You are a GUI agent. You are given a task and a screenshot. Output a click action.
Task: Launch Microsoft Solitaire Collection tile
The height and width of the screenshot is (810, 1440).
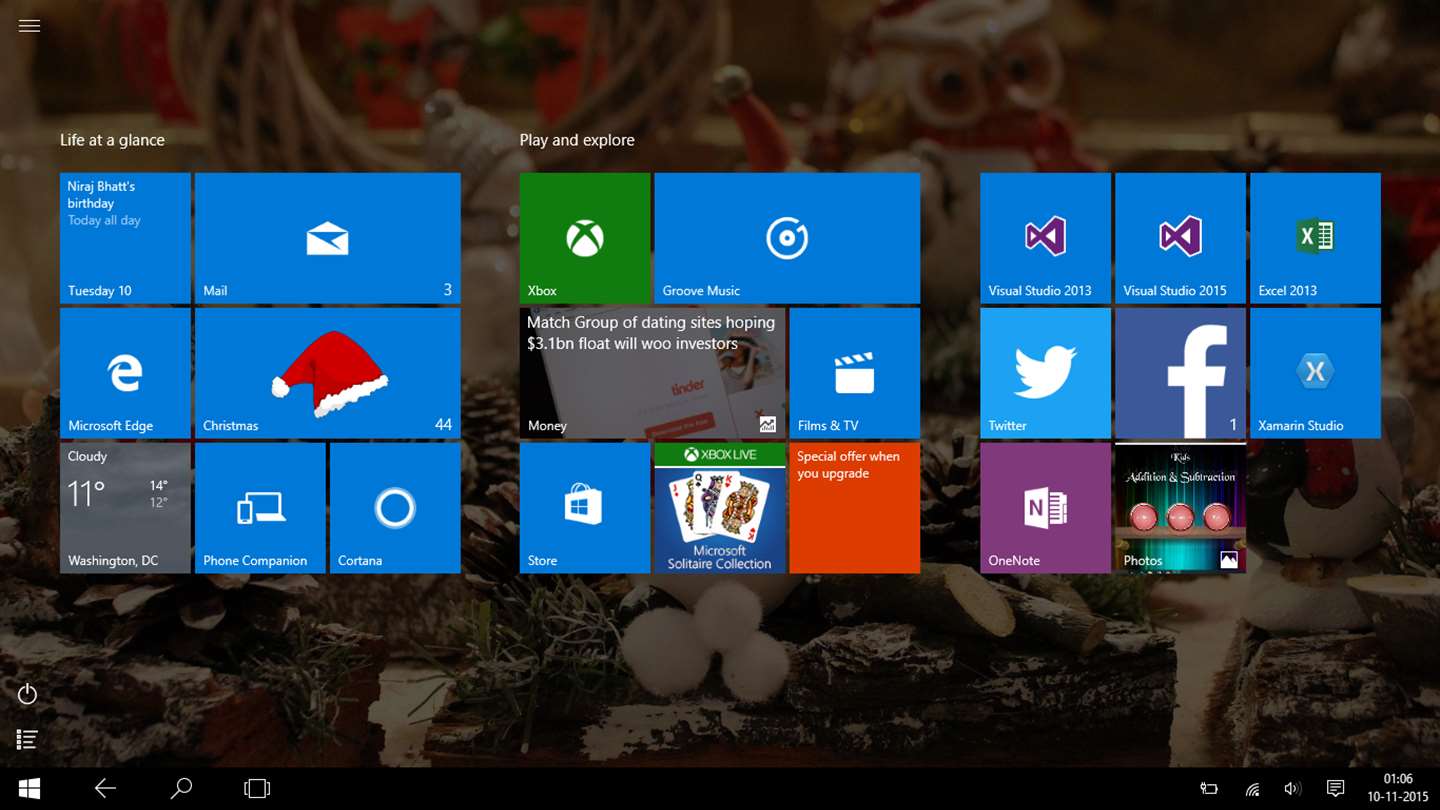click(720, 508)
